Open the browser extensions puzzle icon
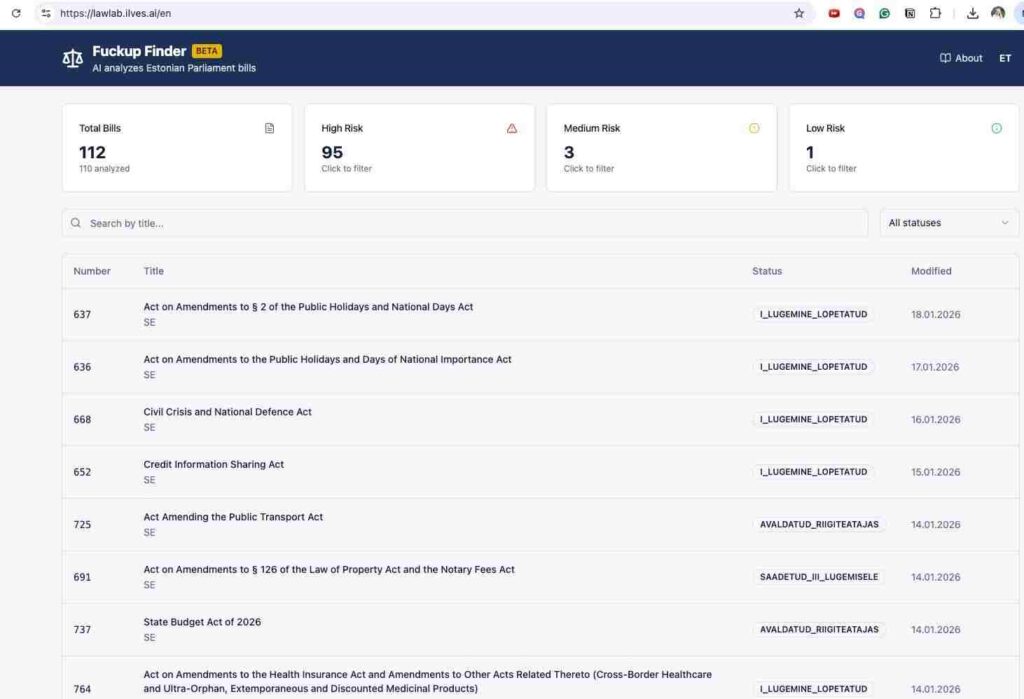The height and width of the screenshot is (699, 1024). pyautogui.click(x=935, y=14)
